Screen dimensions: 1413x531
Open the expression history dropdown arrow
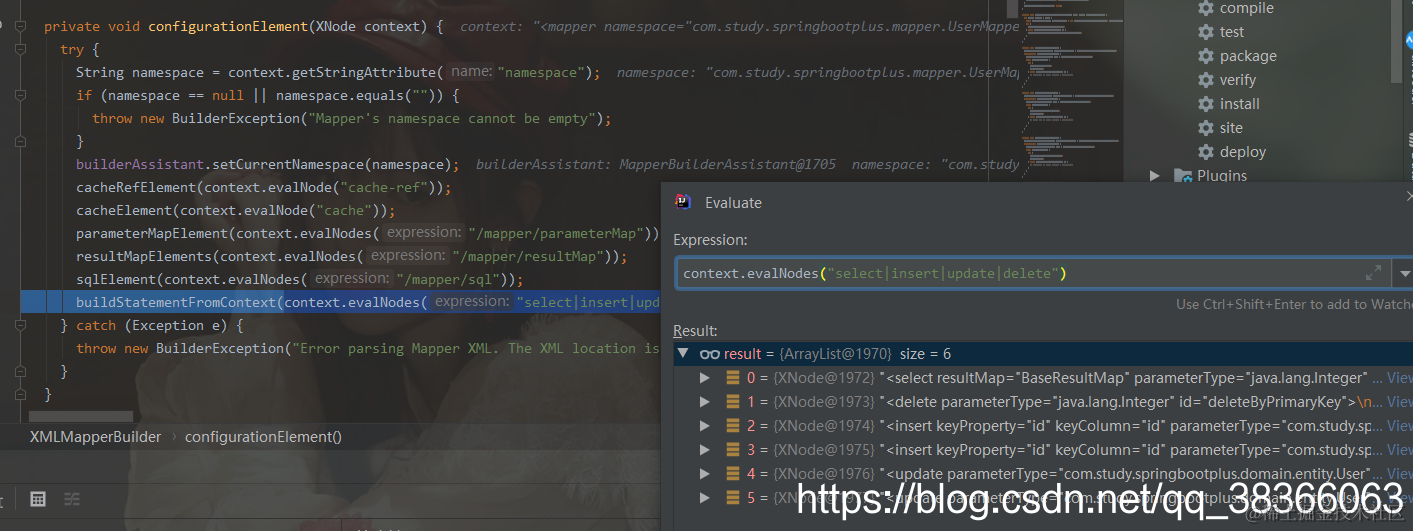click(x=1405, y=273)
